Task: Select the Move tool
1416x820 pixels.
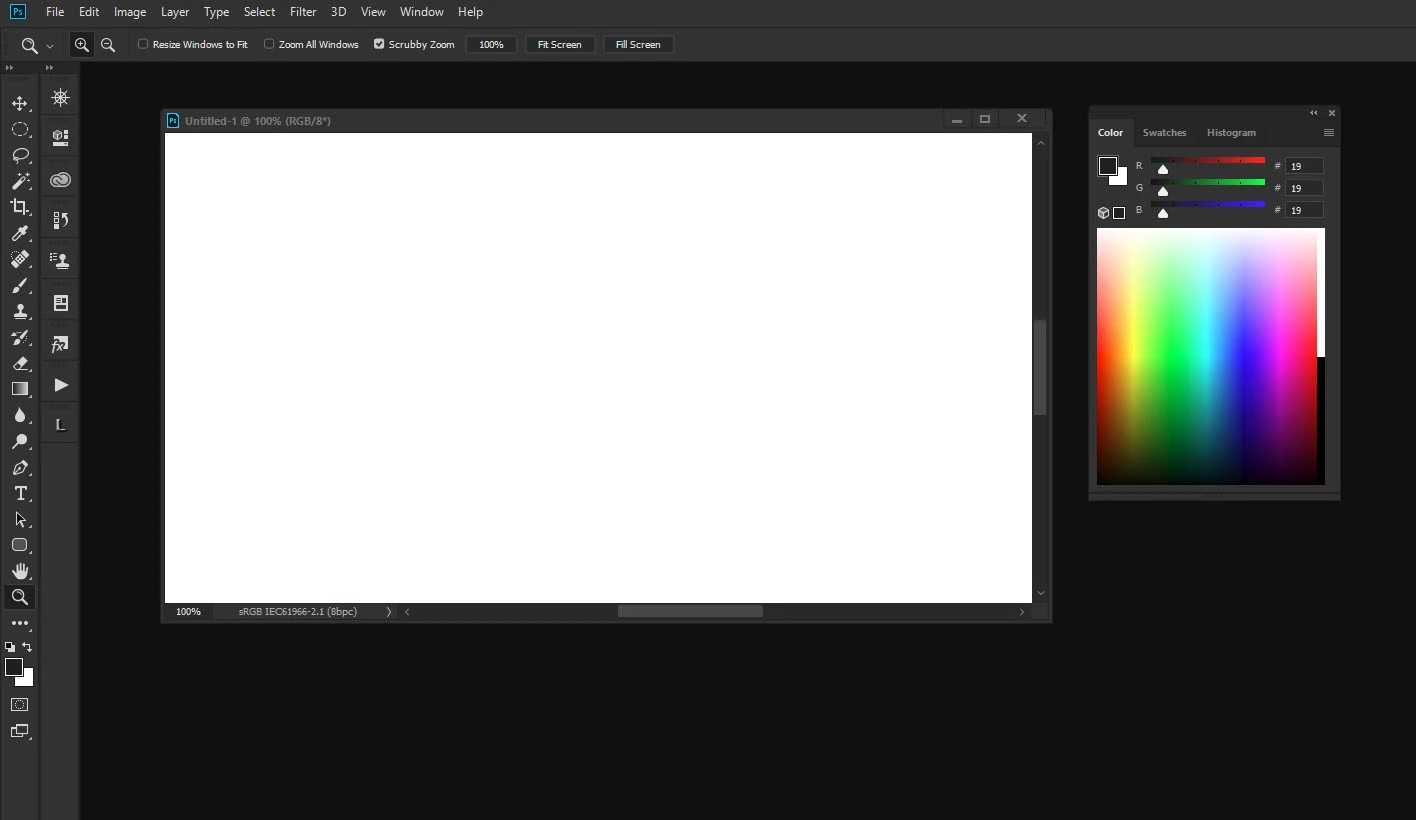Action: (x=19, y=103)
